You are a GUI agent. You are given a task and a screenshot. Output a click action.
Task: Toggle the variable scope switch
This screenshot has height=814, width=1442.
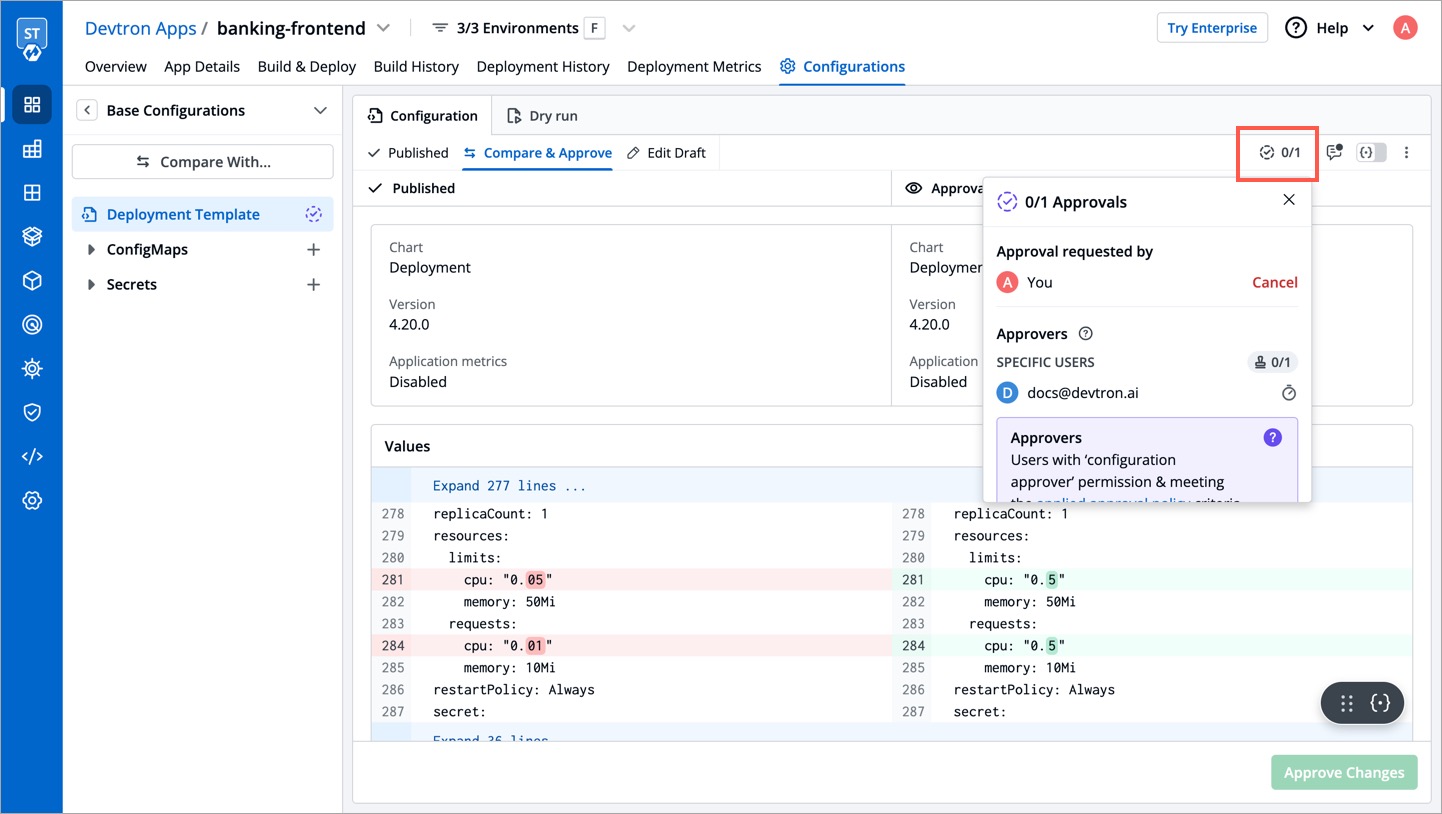1371,153
